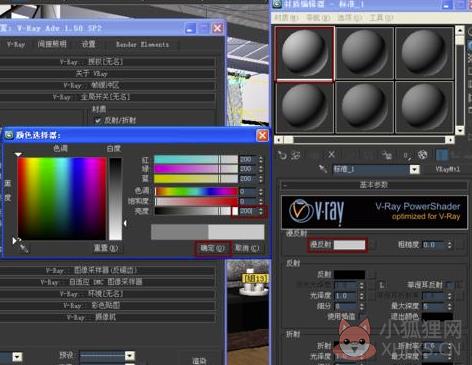Click the put material to scene icon
The image size is (472, 365).
pos(296,155)
